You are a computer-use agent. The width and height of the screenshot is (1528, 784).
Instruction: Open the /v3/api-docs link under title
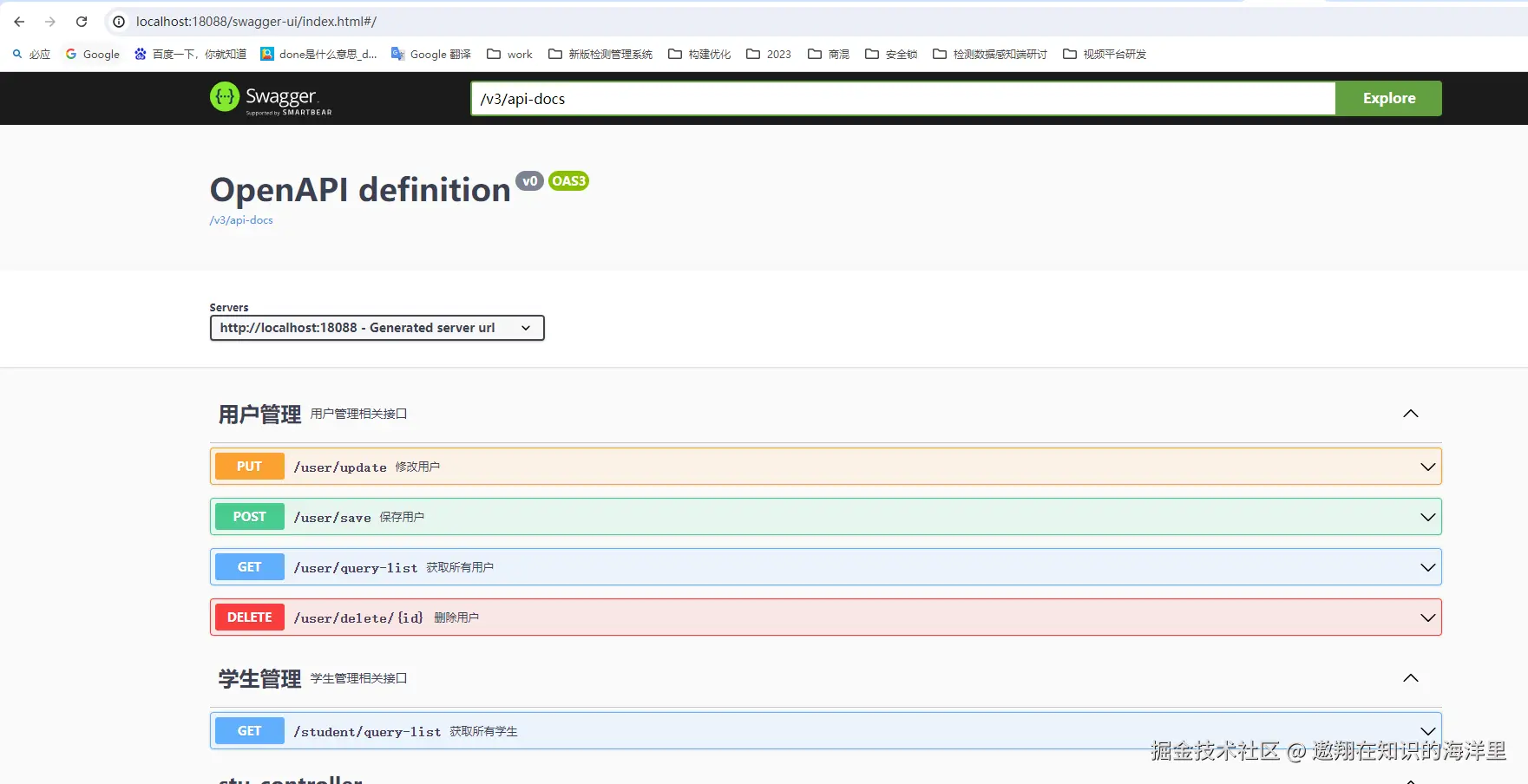241,220
